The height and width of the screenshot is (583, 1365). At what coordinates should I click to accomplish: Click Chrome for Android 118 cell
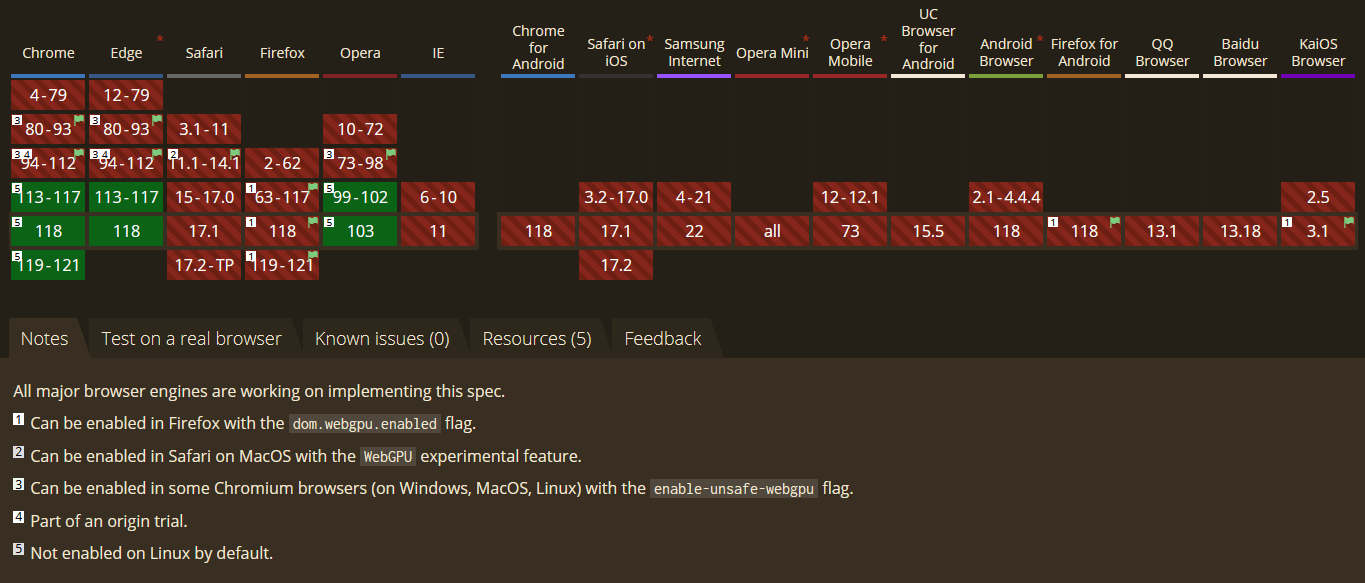[x=538, y=231]
